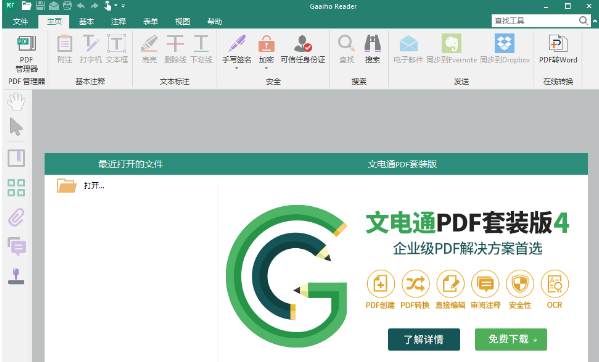This screenshot has height=362, width=599.
Task: Open the Stamp panel in sidebar
Action: coord(16,276)
